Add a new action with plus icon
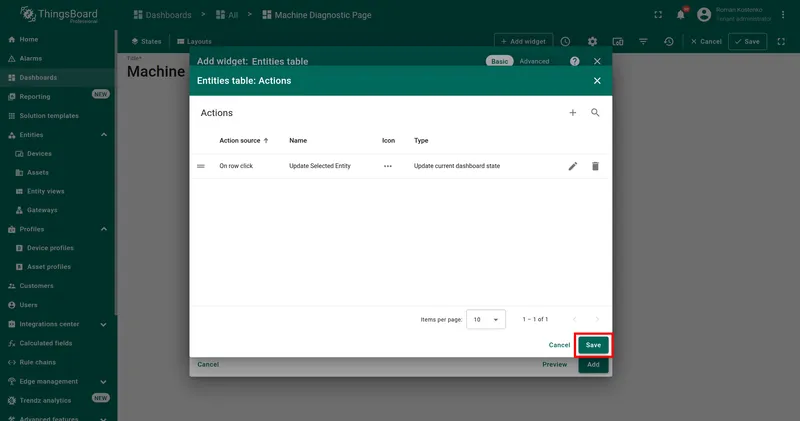 (x=572, y=113)
